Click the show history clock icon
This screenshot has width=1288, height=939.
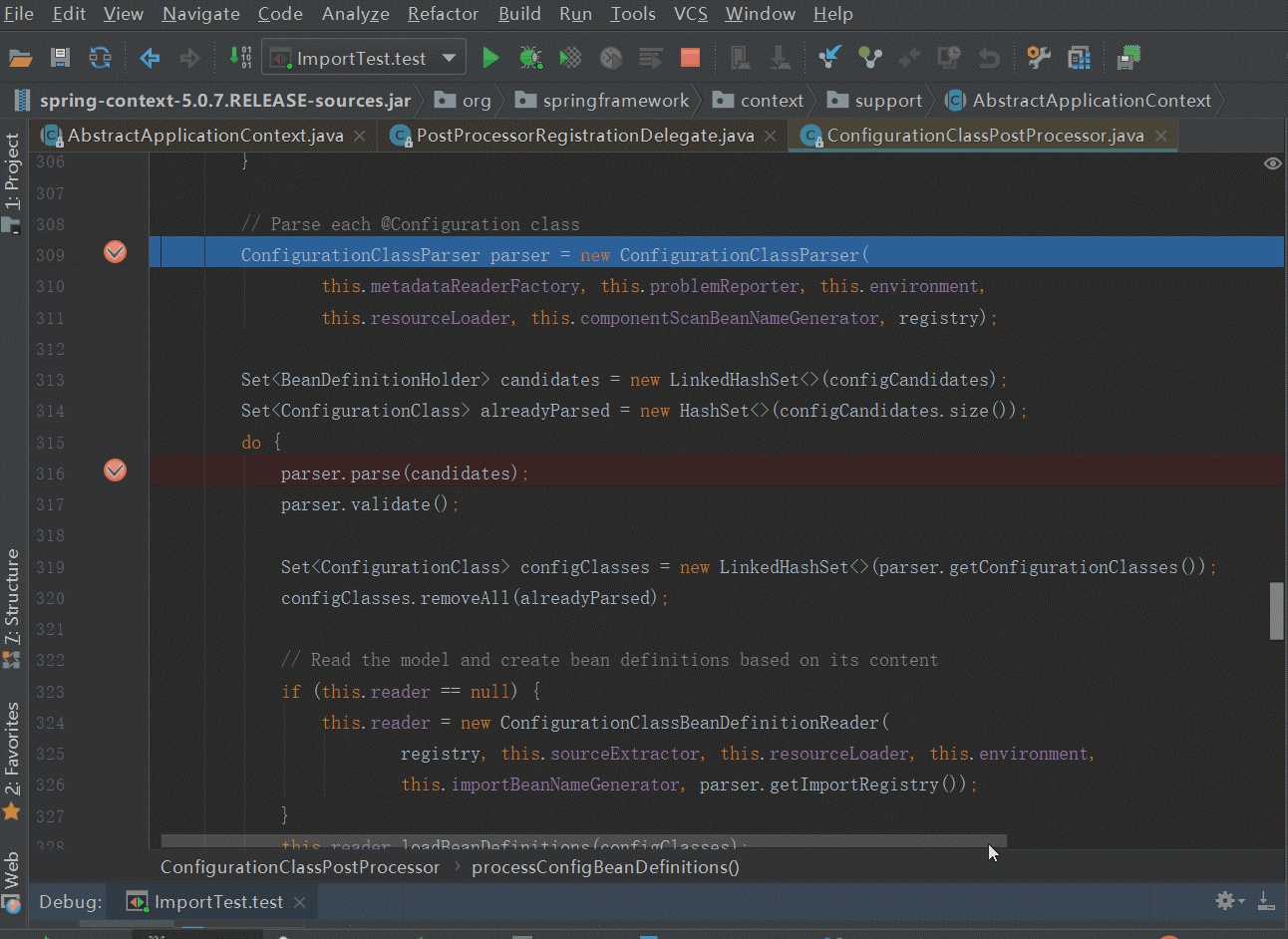tap(949, 58)
